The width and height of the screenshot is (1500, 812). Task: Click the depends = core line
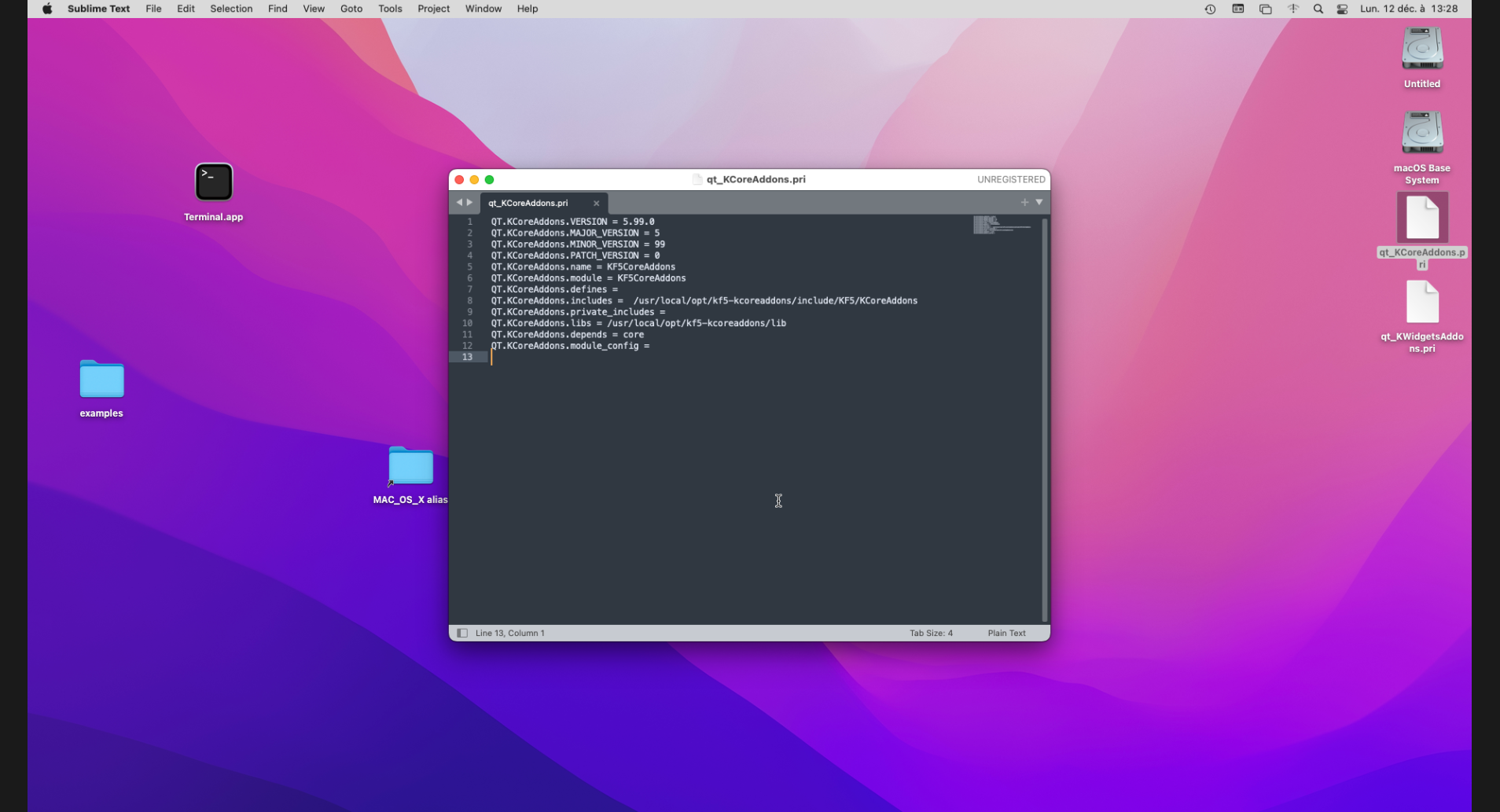[568, 334]
